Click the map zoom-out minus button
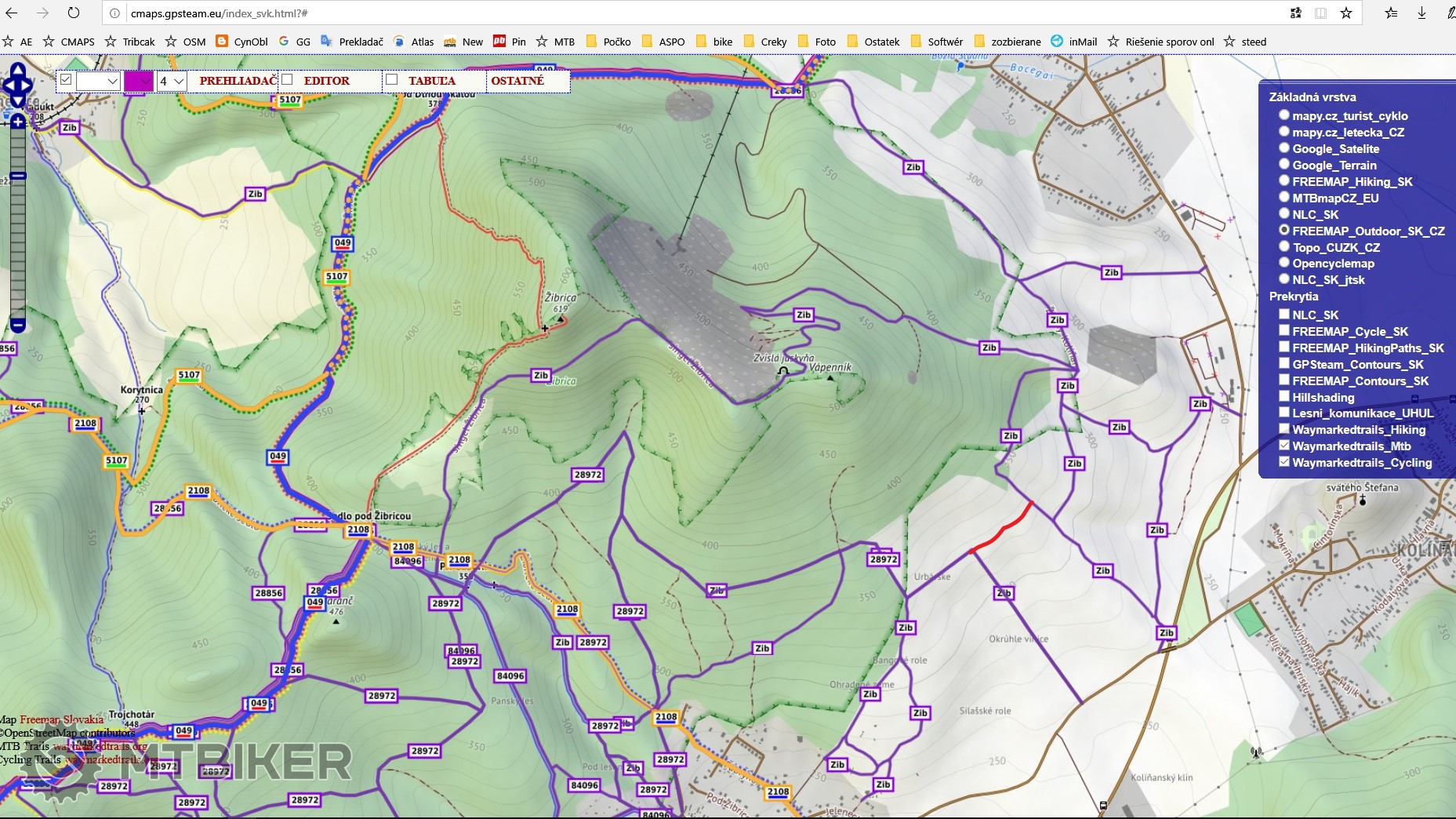This screenshot has width=1456, height=819. [17, 324]
